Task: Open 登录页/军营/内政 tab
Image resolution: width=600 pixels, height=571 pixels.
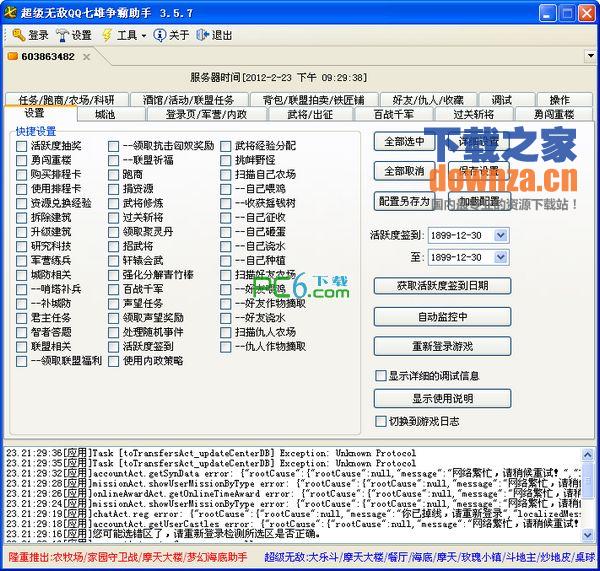Action: 207,114
